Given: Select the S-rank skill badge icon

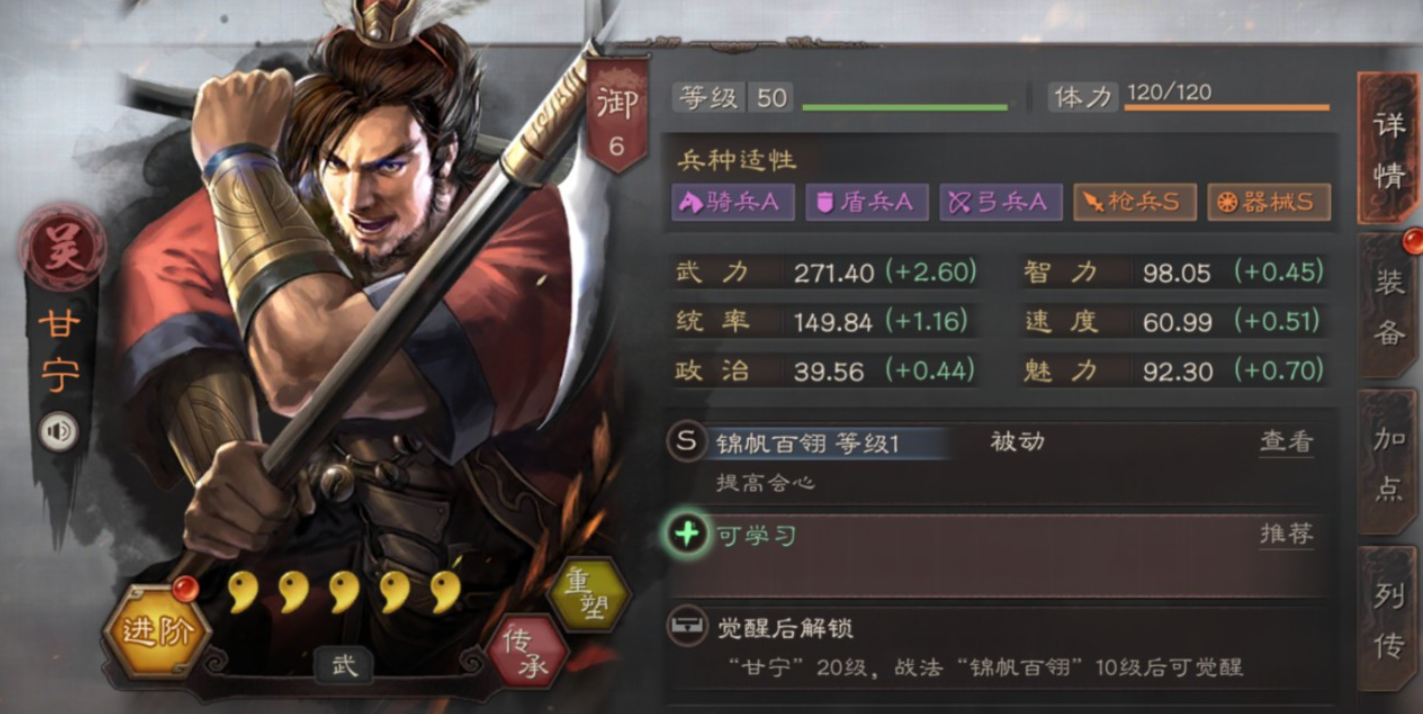Looking at the screenshot, I should (x=687, y=442).
